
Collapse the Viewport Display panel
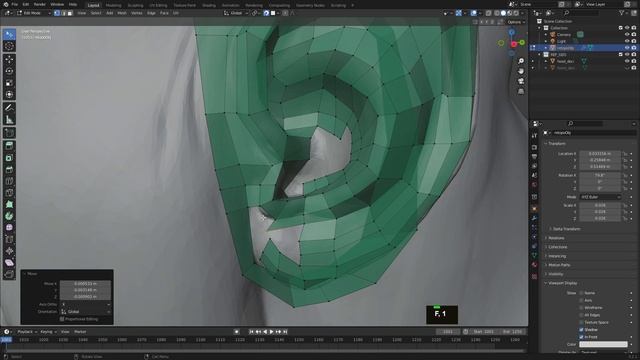click(x=561, y=283)
